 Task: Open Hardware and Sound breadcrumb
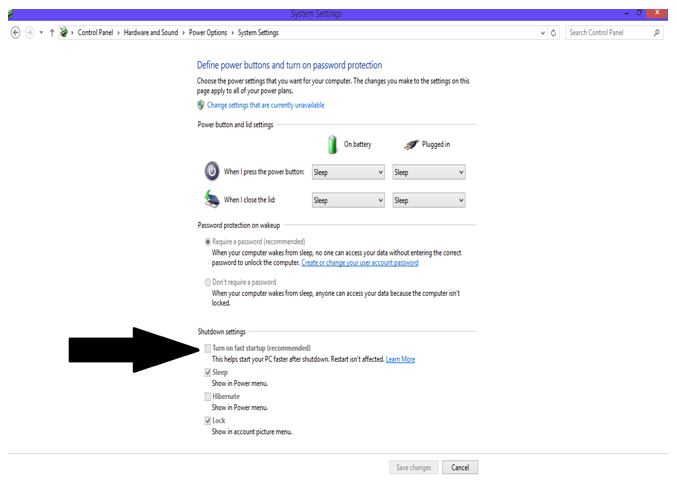pos(151,32)
